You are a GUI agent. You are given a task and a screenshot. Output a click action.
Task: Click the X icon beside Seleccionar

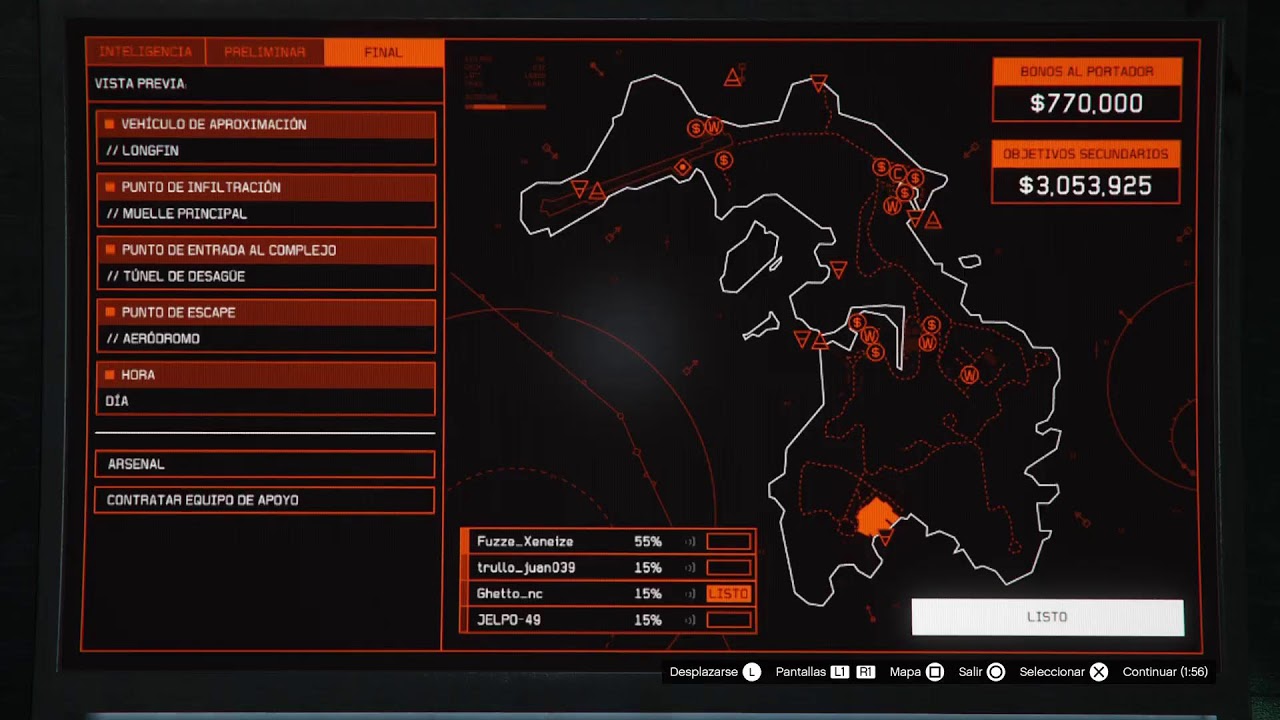tap(1099, 672)
